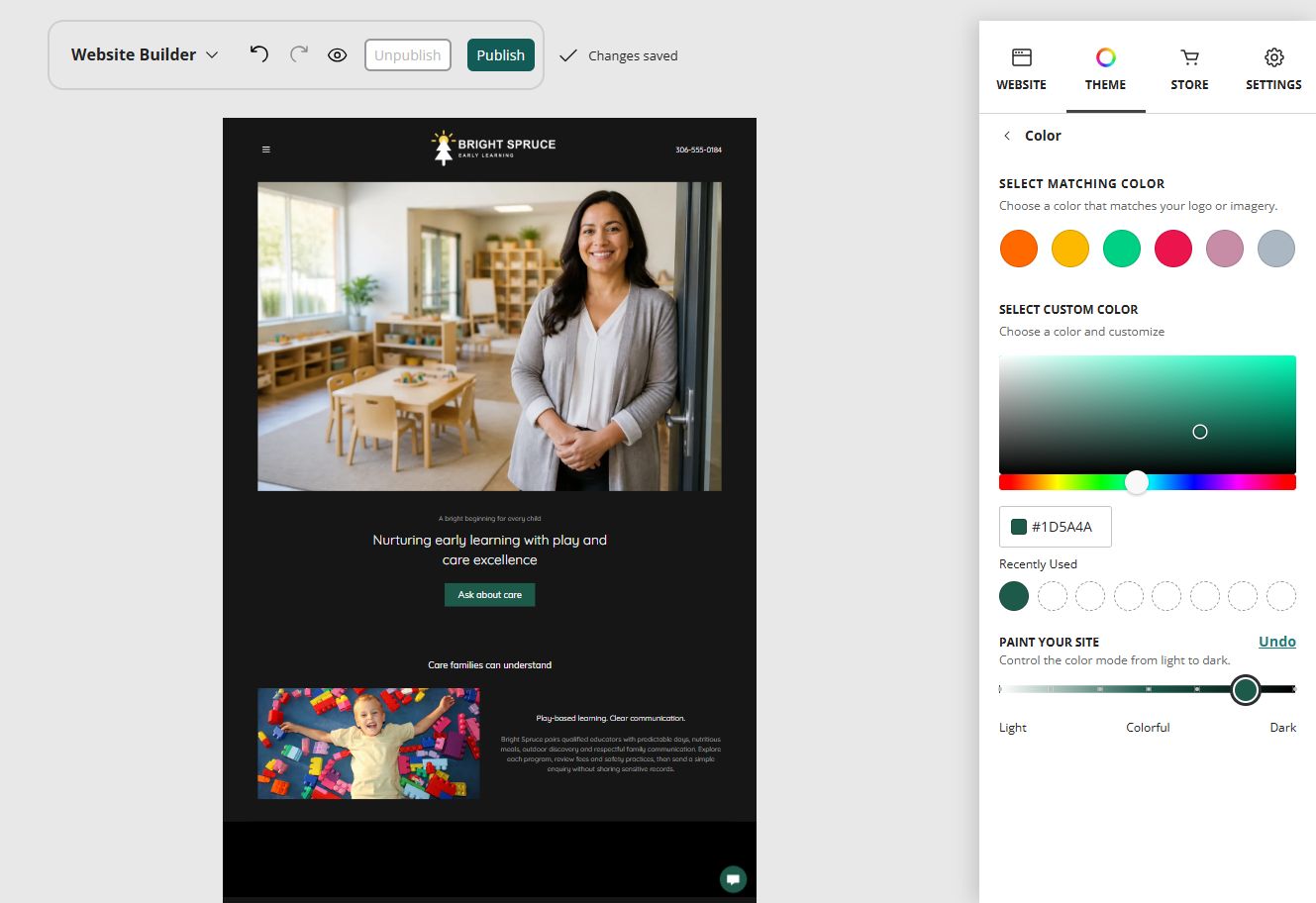Click the Publish button
Image resolution: width=1316 pixels, height=903 pixels.
pyautogui.click(x=501, y=55)
